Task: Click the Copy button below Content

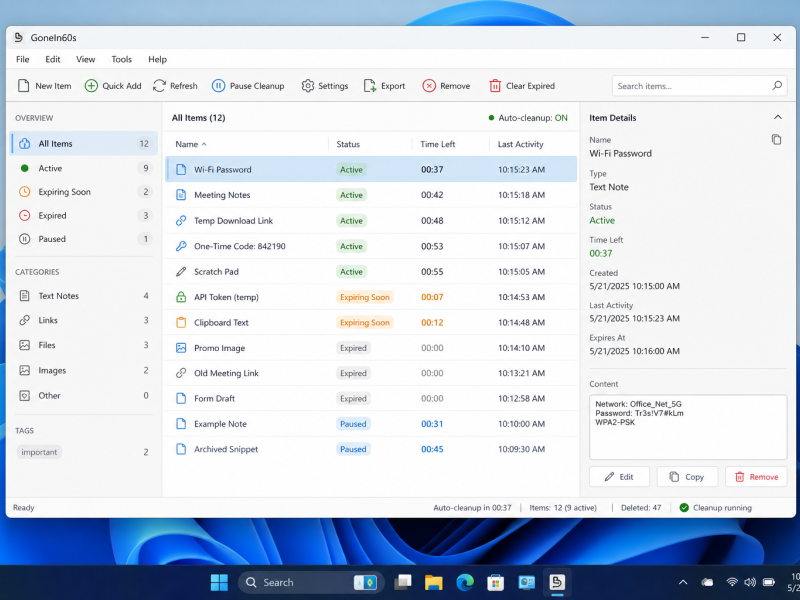Action: click(687, 477)
